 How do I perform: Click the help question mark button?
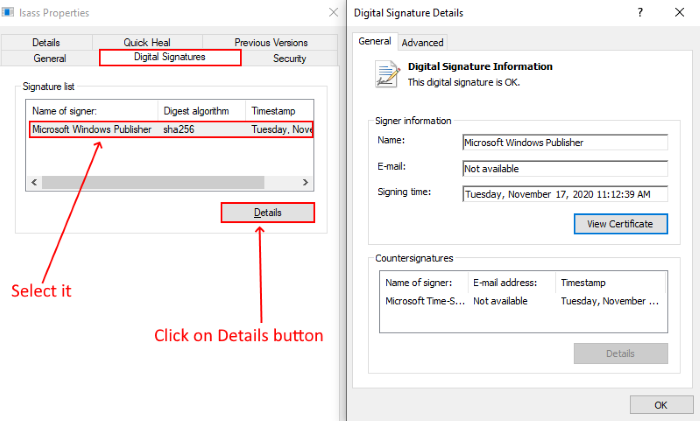(640, 13)
